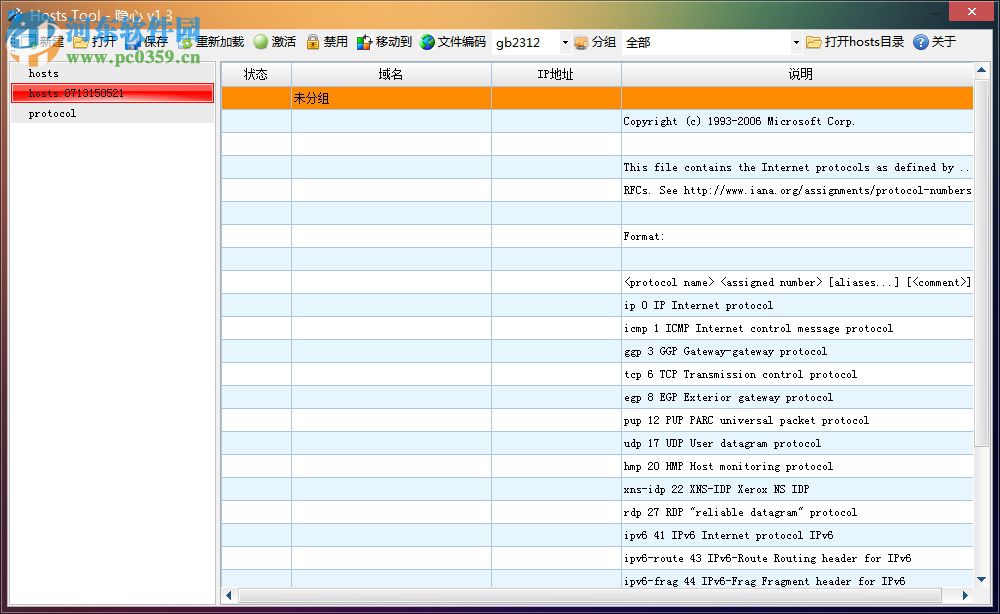Sort by the 域名 column header

391,74
